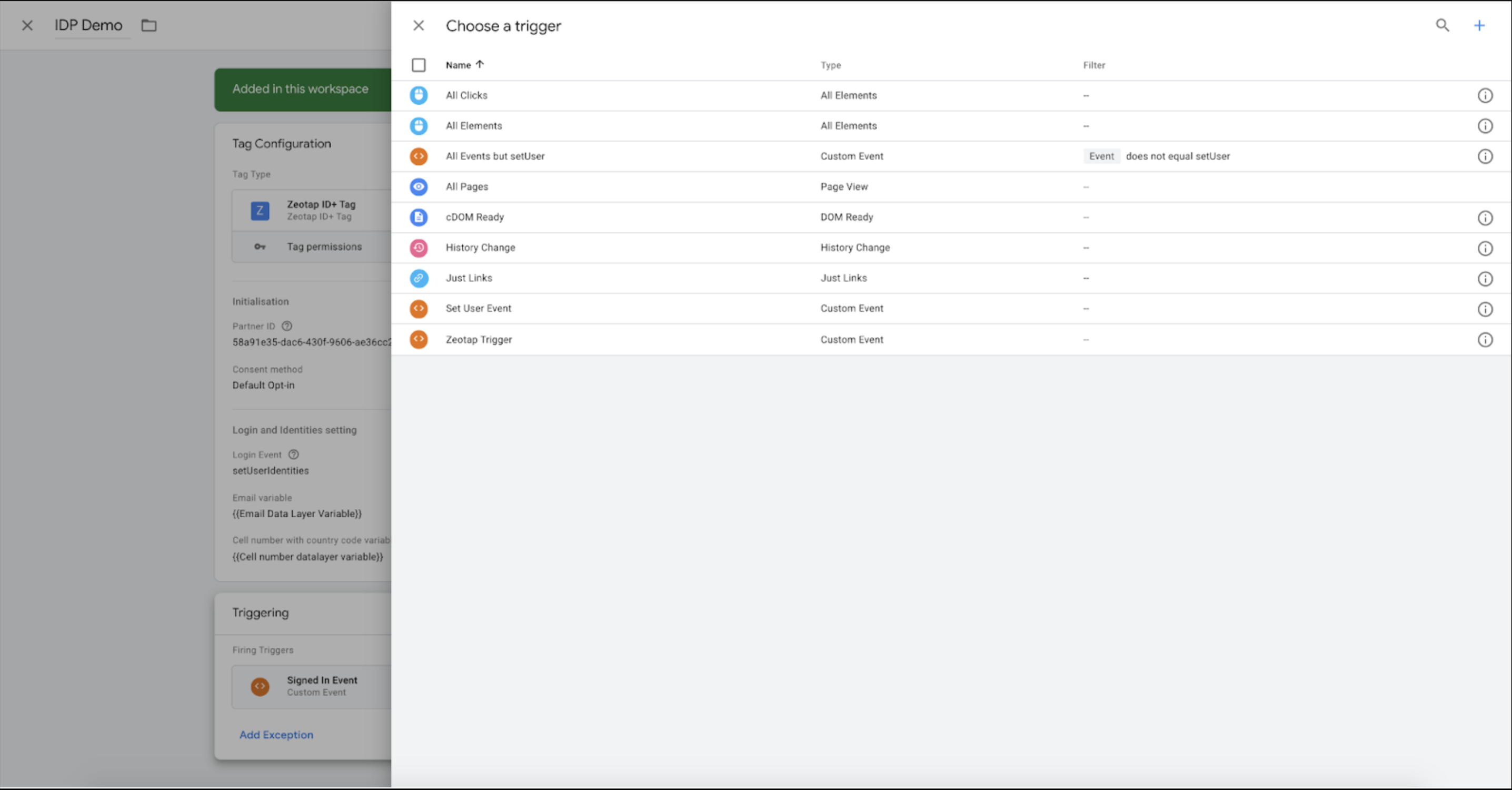Open info for All Events but setUser
The width and height of the screenshot is (1512, 790).
click(x=1485, y=156)
